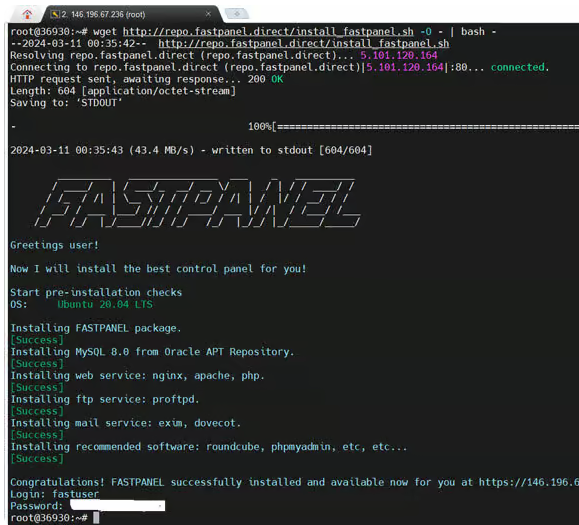
Task: Open the install_fastpanel.sh URL in the wget command
Action: (x=268, y=32)
